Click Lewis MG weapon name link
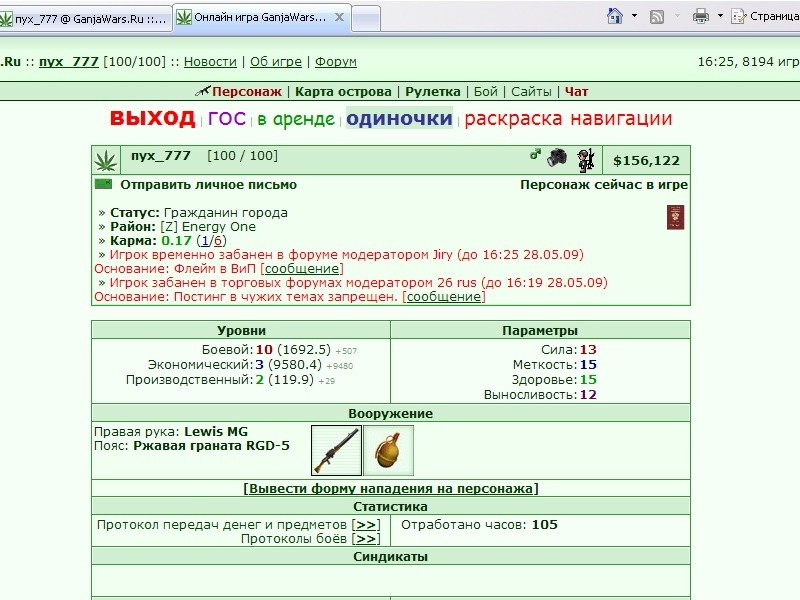Viewport: 800px width, 600px height. (216, 432)
